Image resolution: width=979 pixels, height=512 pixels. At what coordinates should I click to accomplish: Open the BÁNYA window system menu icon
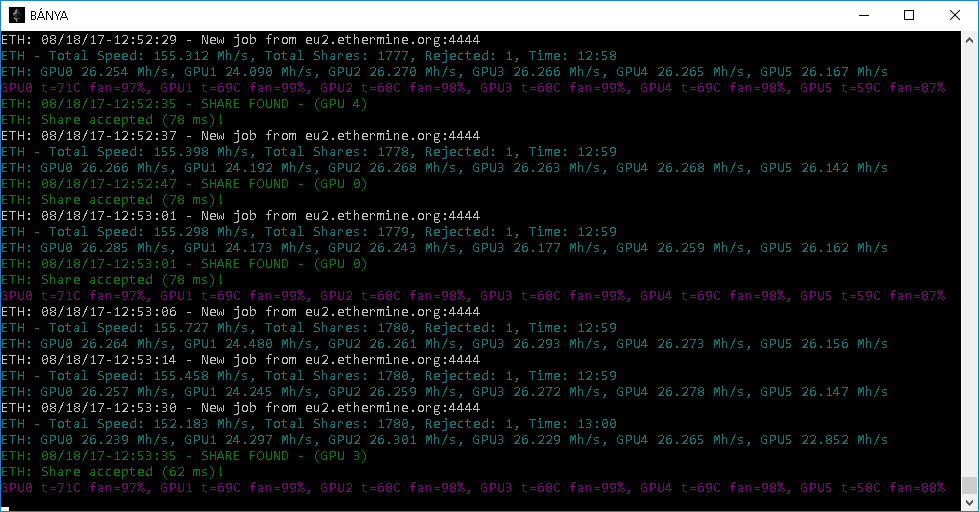point(17,15)
